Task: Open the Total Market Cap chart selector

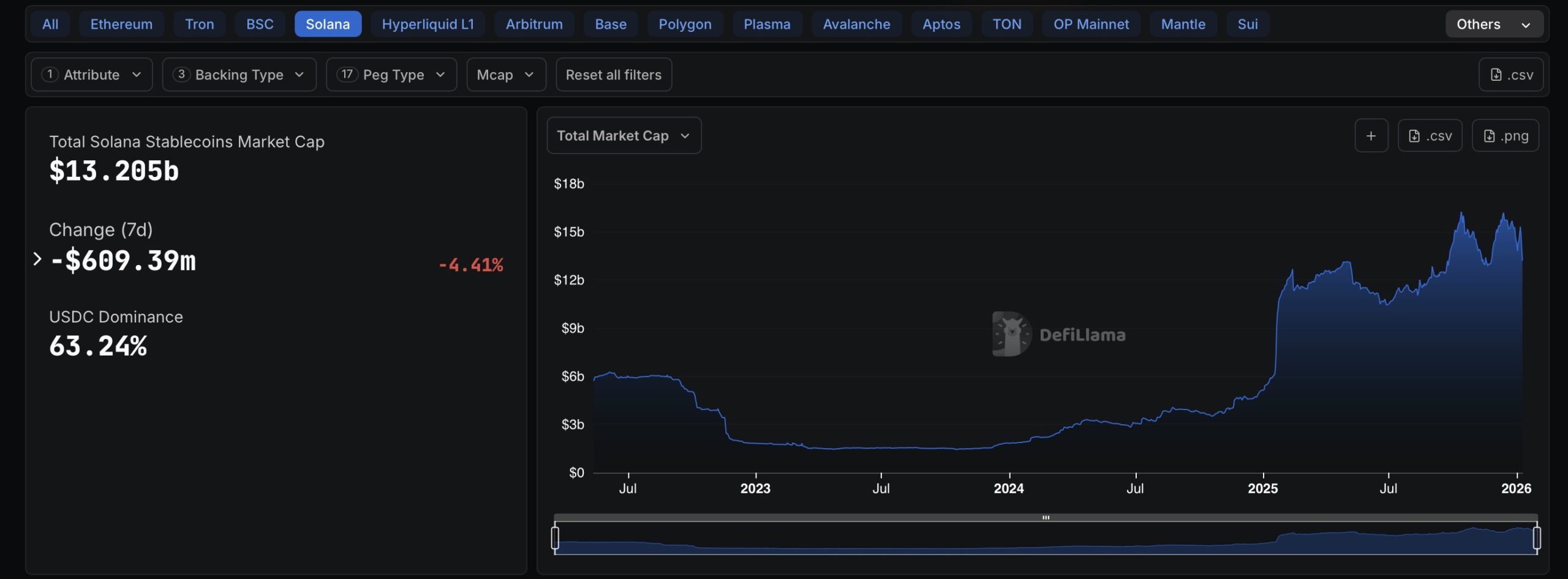Action: [x=624, y=135]
